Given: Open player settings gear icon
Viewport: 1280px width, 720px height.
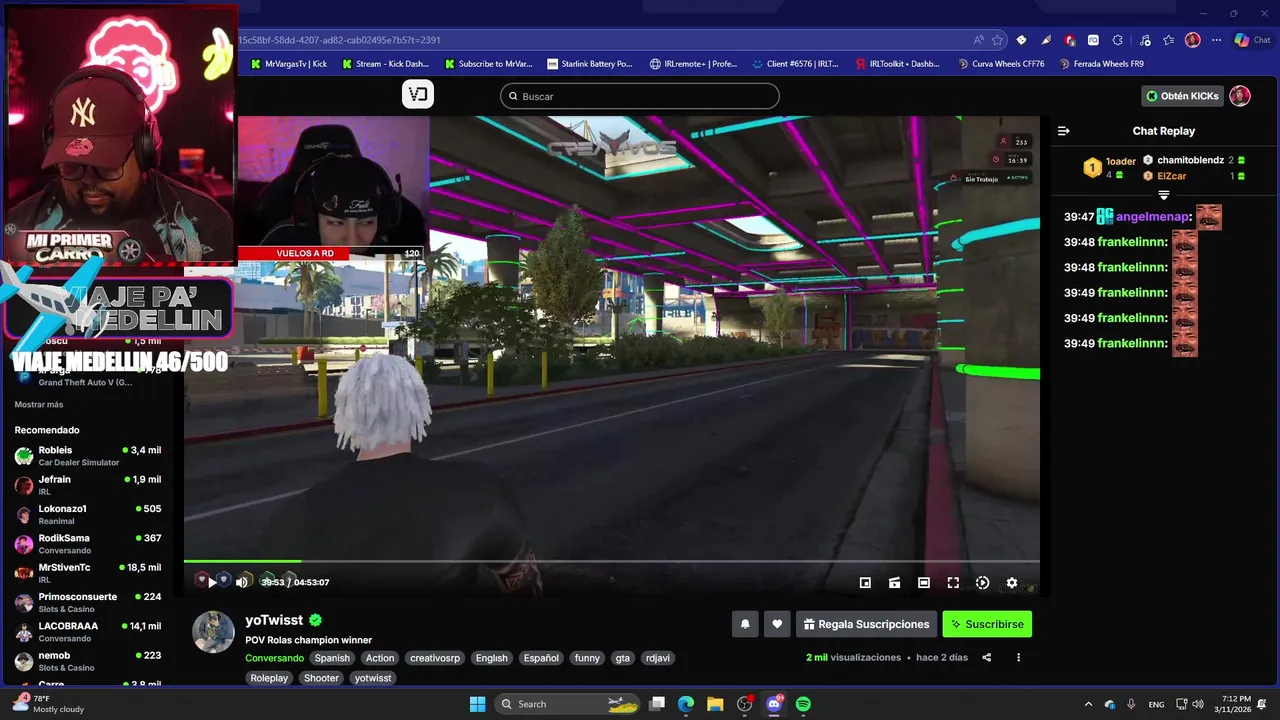Looking at the screenshot, I should click(1012, 583).
